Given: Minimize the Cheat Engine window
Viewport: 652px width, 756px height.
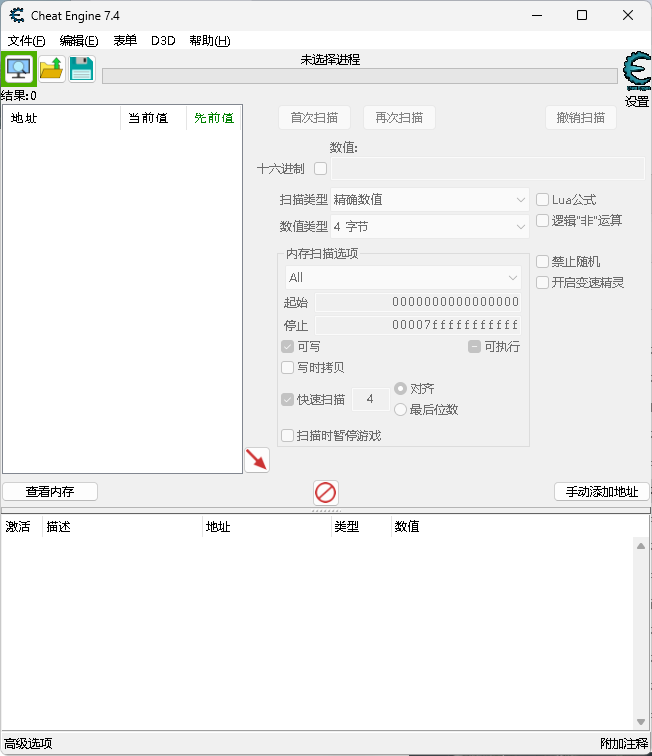Looking at the screenshot, I should click(x=537, y=15).
